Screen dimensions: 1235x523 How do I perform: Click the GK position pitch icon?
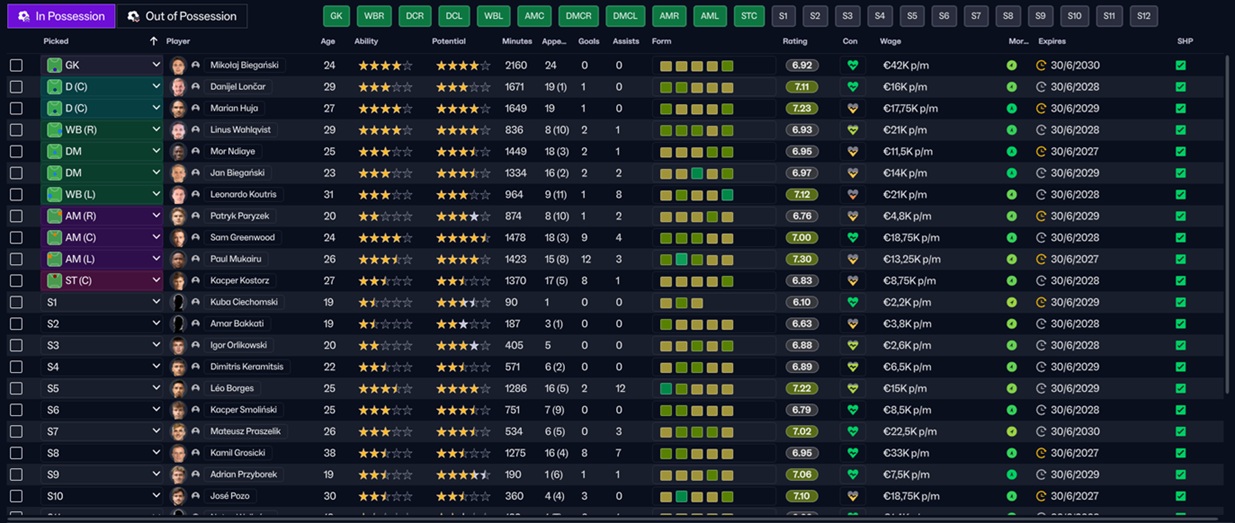(x=54, y=65)
